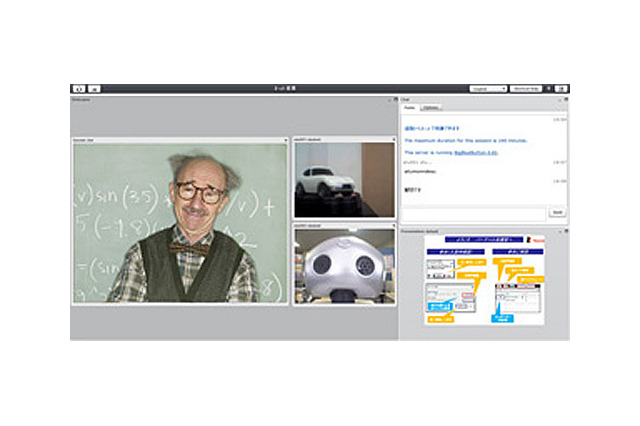Select the white car webcam video
Image resolution: width=640 pixels, height=426 pixels.
click(344, 181)
